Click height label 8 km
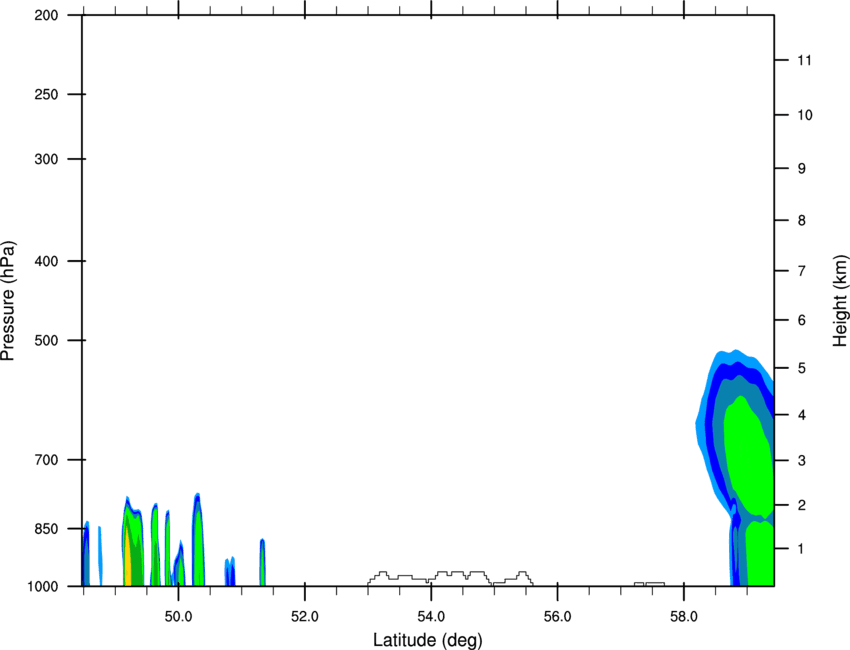The height and width of the screenshot is (650, 850). [x=801, y=220]
